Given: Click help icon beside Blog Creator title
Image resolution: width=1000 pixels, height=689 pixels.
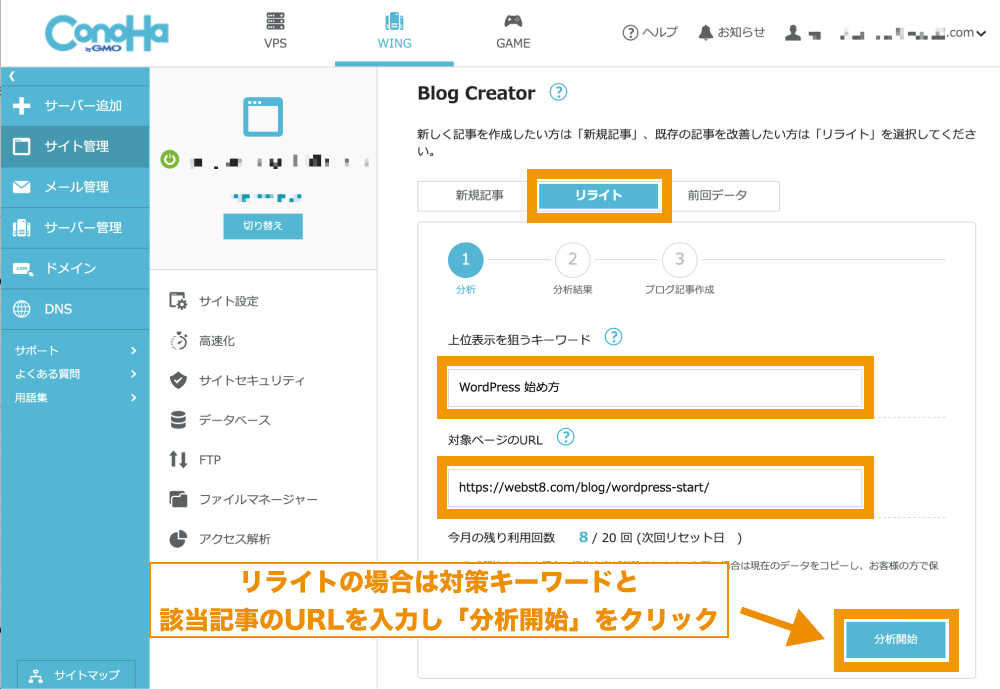Looking at the screenshot, I should click(558, 93).
